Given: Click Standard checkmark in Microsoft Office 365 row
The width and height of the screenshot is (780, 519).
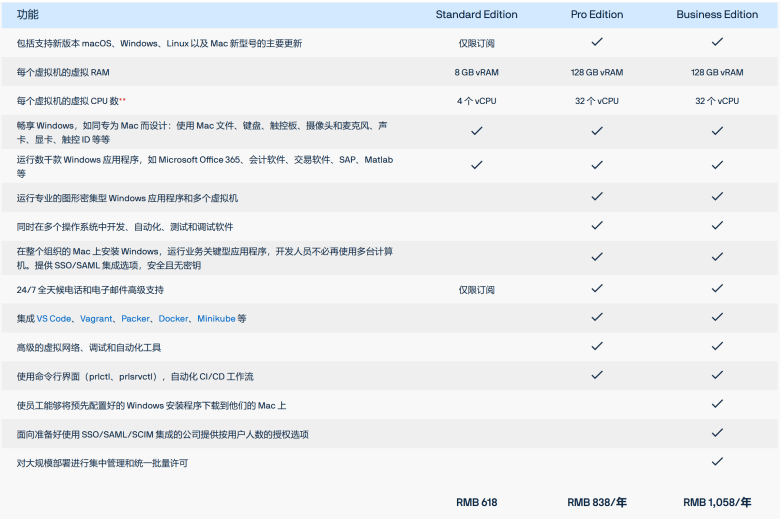Looking at the screenshot, I should pyautogui.click(x=477, y=165).
